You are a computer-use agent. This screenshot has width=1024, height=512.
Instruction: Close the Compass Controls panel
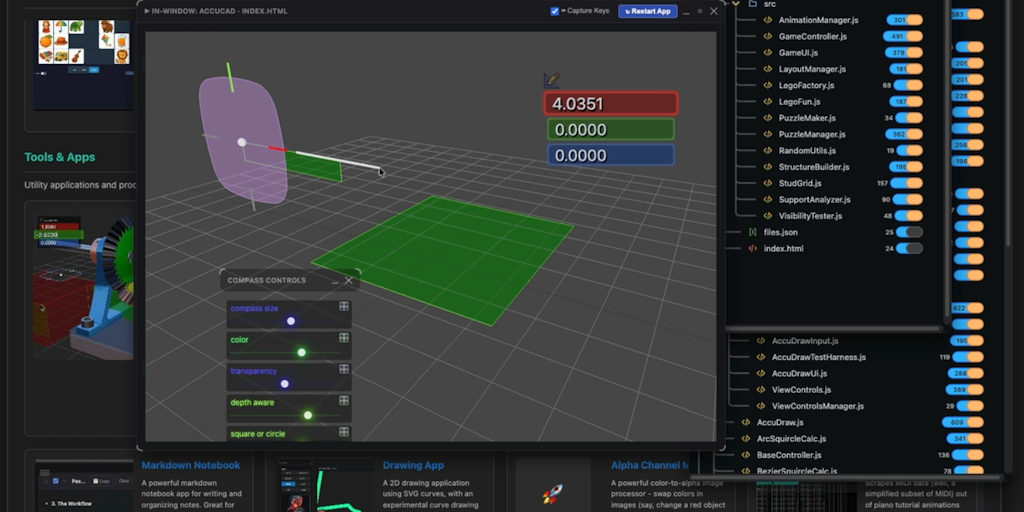[x=349, y=280]
